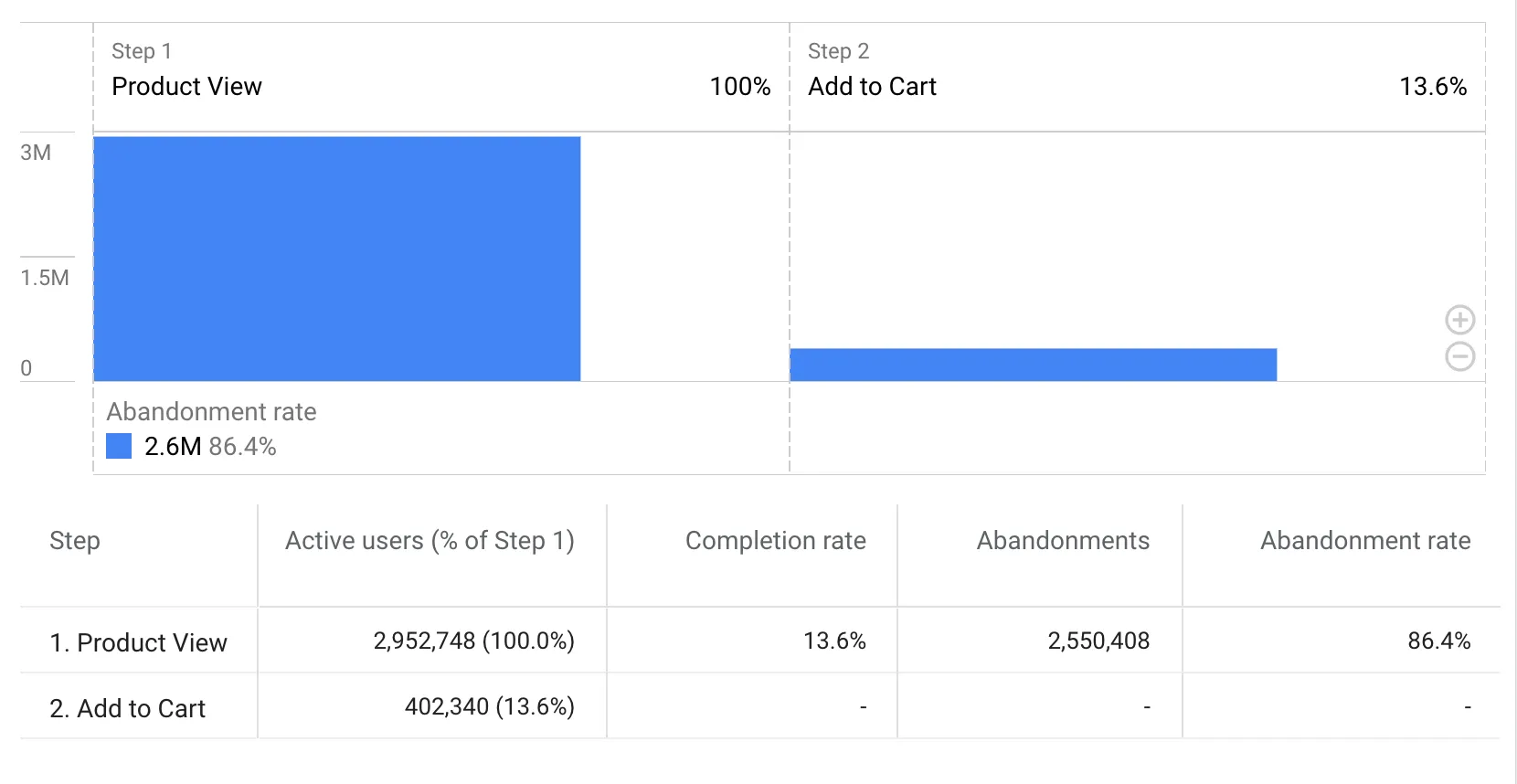Viewport: 1517px width, 784px height.
Task: Open the Abandonments column header
Action: 1062,541
